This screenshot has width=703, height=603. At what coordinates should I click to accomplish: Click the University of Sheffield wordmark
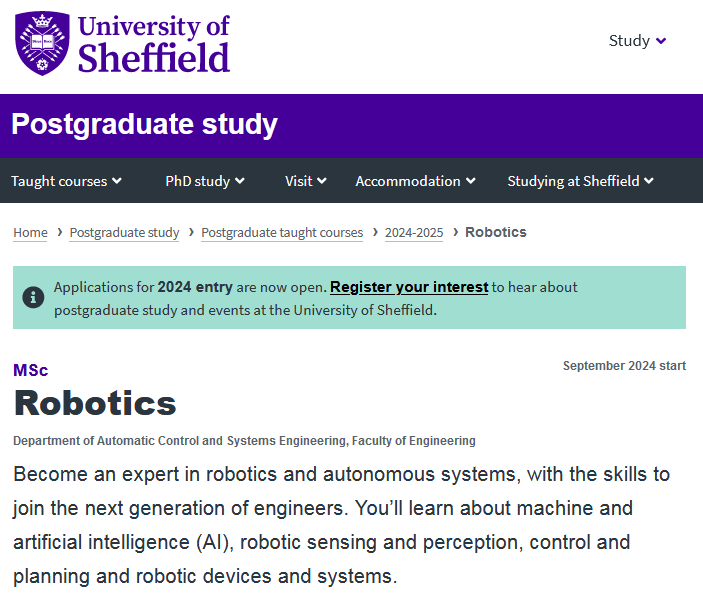(x=153, y=44)
